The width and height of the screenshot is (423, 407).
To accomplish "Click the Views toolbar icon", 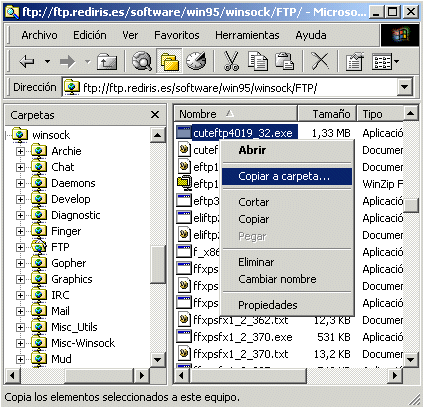I will click(381, 62).
